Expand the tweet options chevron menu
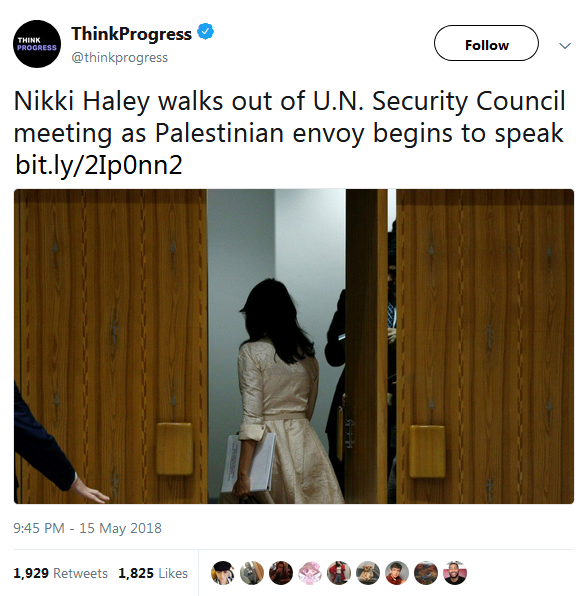The height and width of the screenshot is (596, 582). (x=565, y=46)
